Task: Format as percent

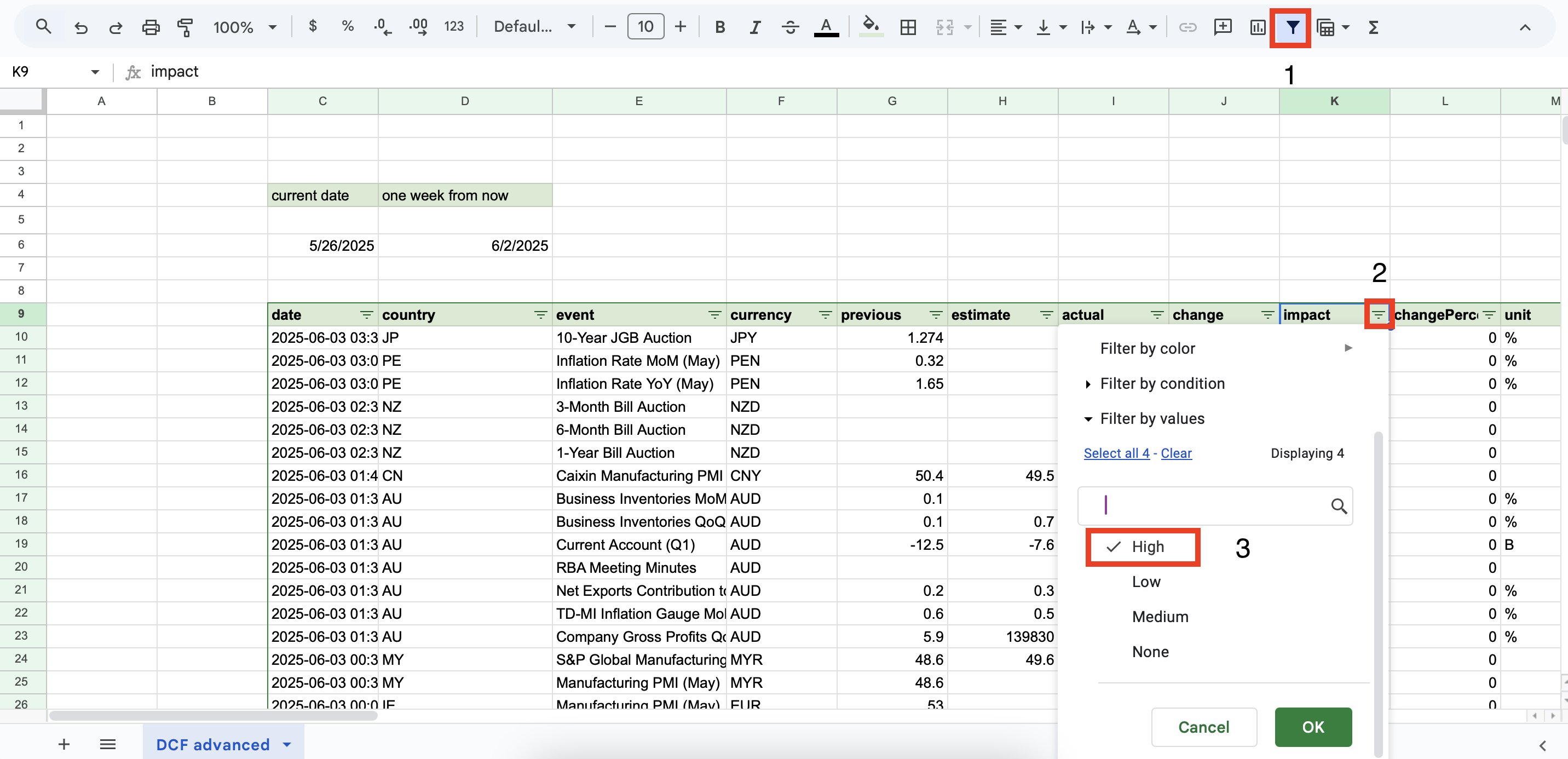Action: (348, 26)
